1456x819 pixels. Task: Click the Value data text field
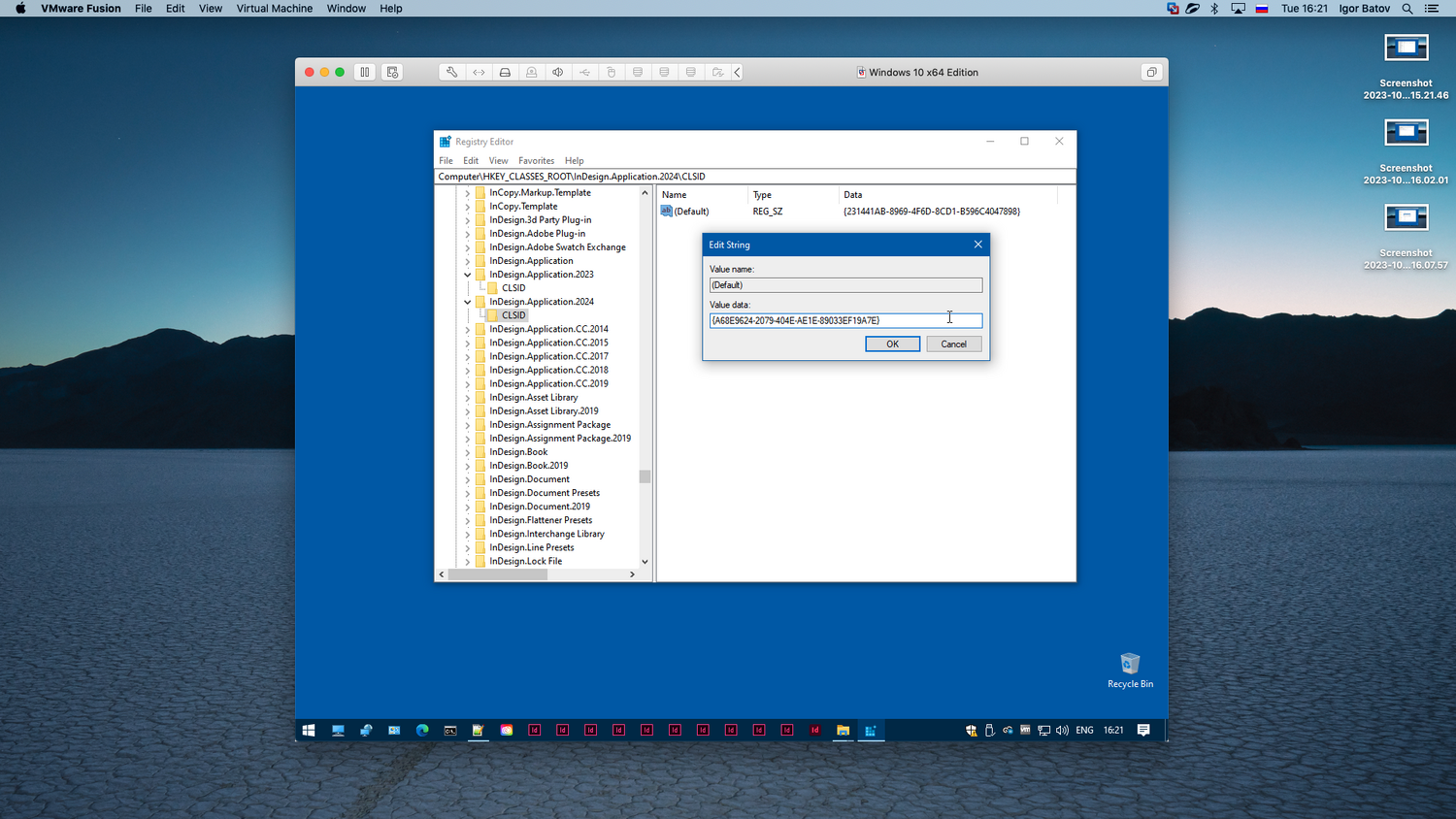[844, 320]
